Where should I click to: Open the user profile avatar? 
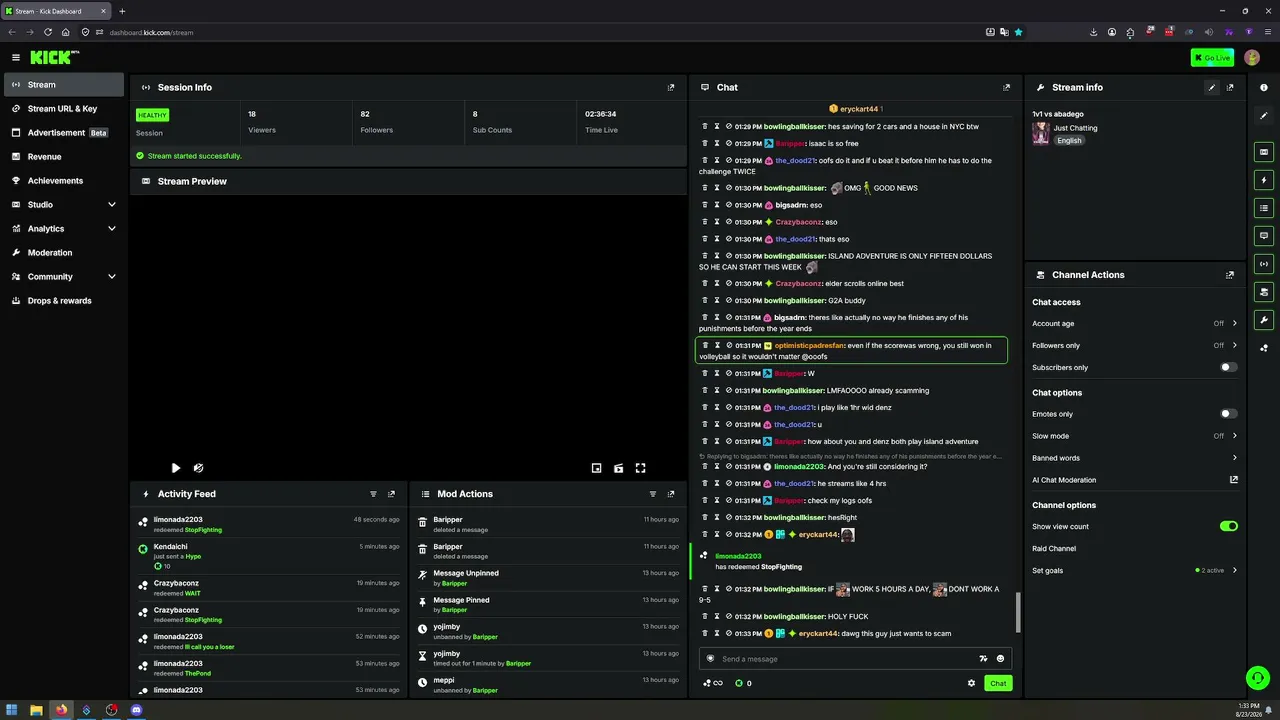(x=1251, y=58)
